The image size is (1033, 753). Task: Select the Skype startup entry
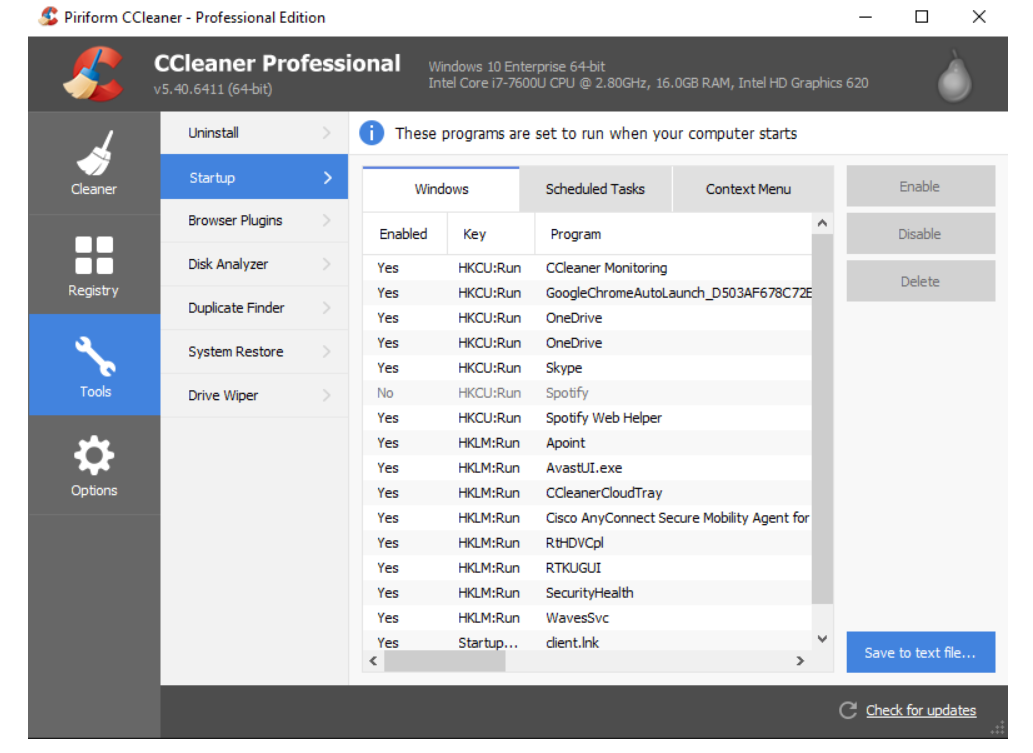587,368
